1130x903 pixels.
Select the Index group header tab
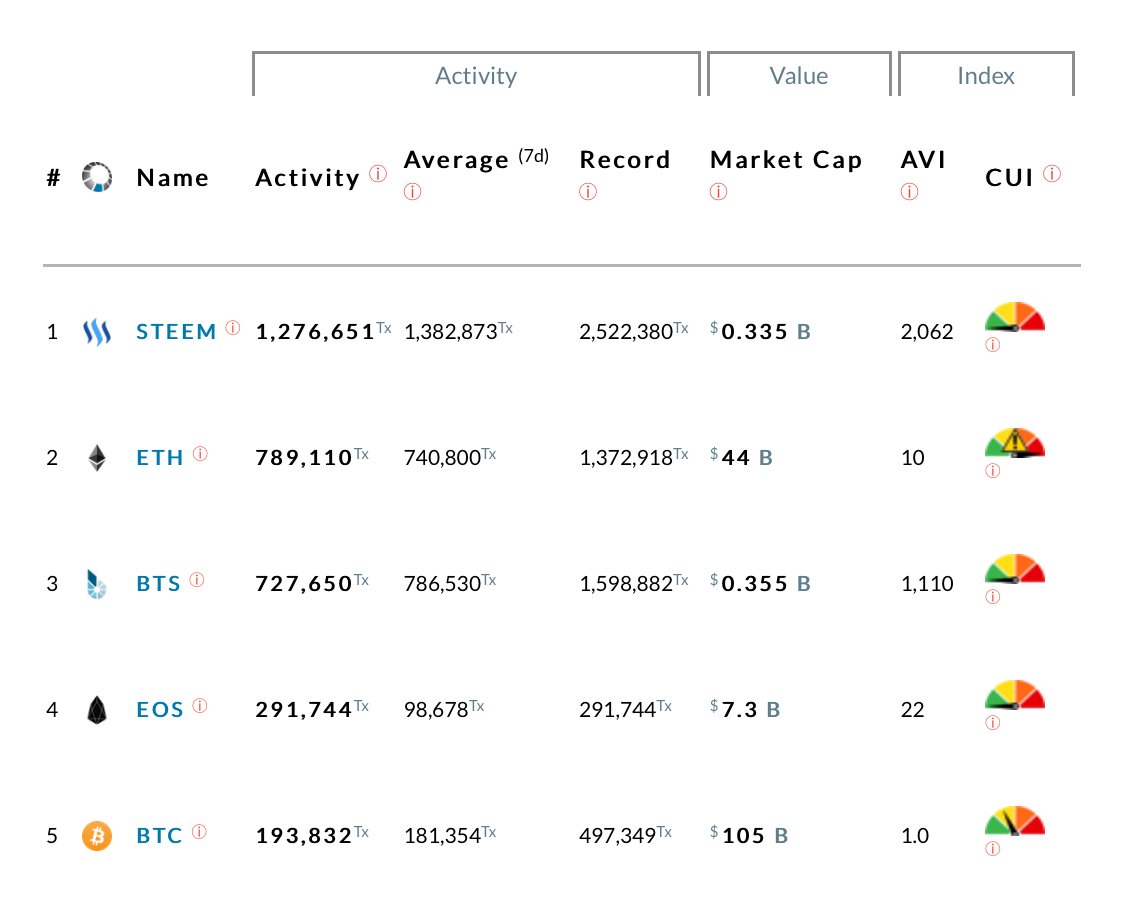(x=987, y=74)
